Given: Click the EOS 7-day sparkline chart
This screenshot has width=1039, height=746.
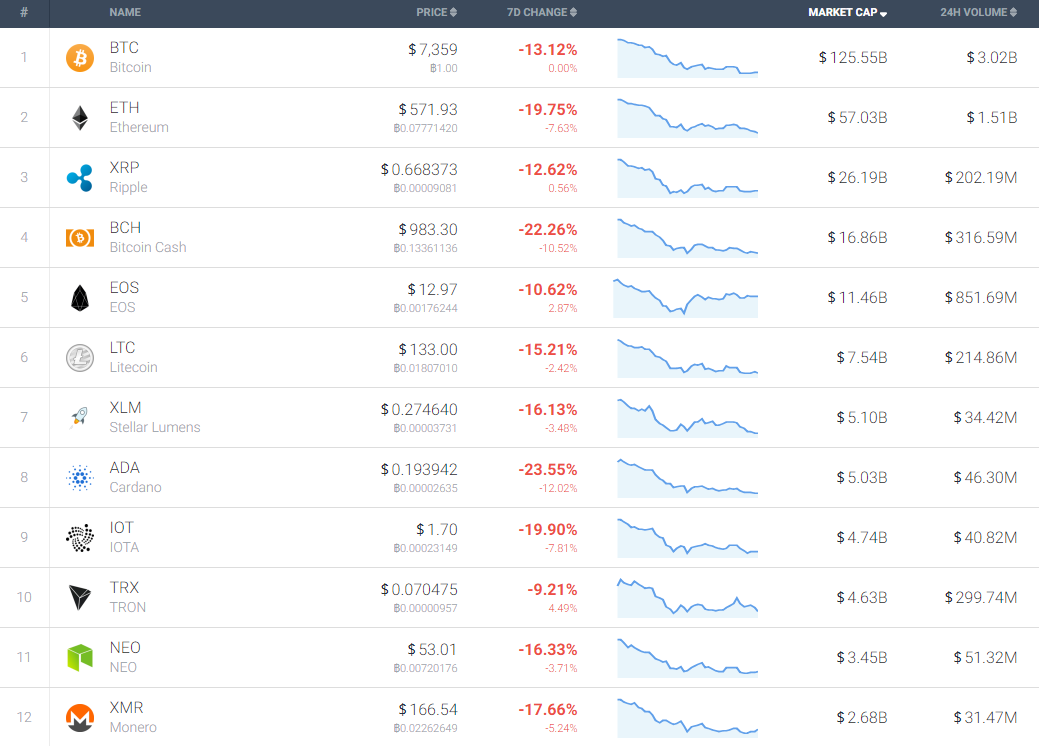Looking at the screenshot, I should click(685, 298).
